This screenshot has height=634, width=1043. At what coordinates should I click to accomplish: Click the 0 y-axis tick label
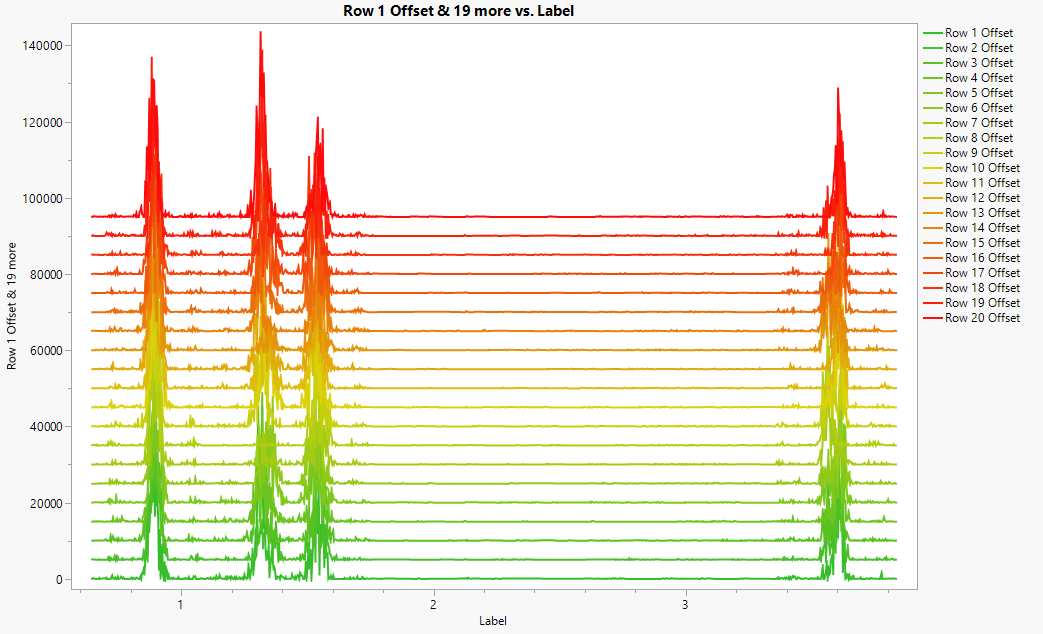pos(59,580)
